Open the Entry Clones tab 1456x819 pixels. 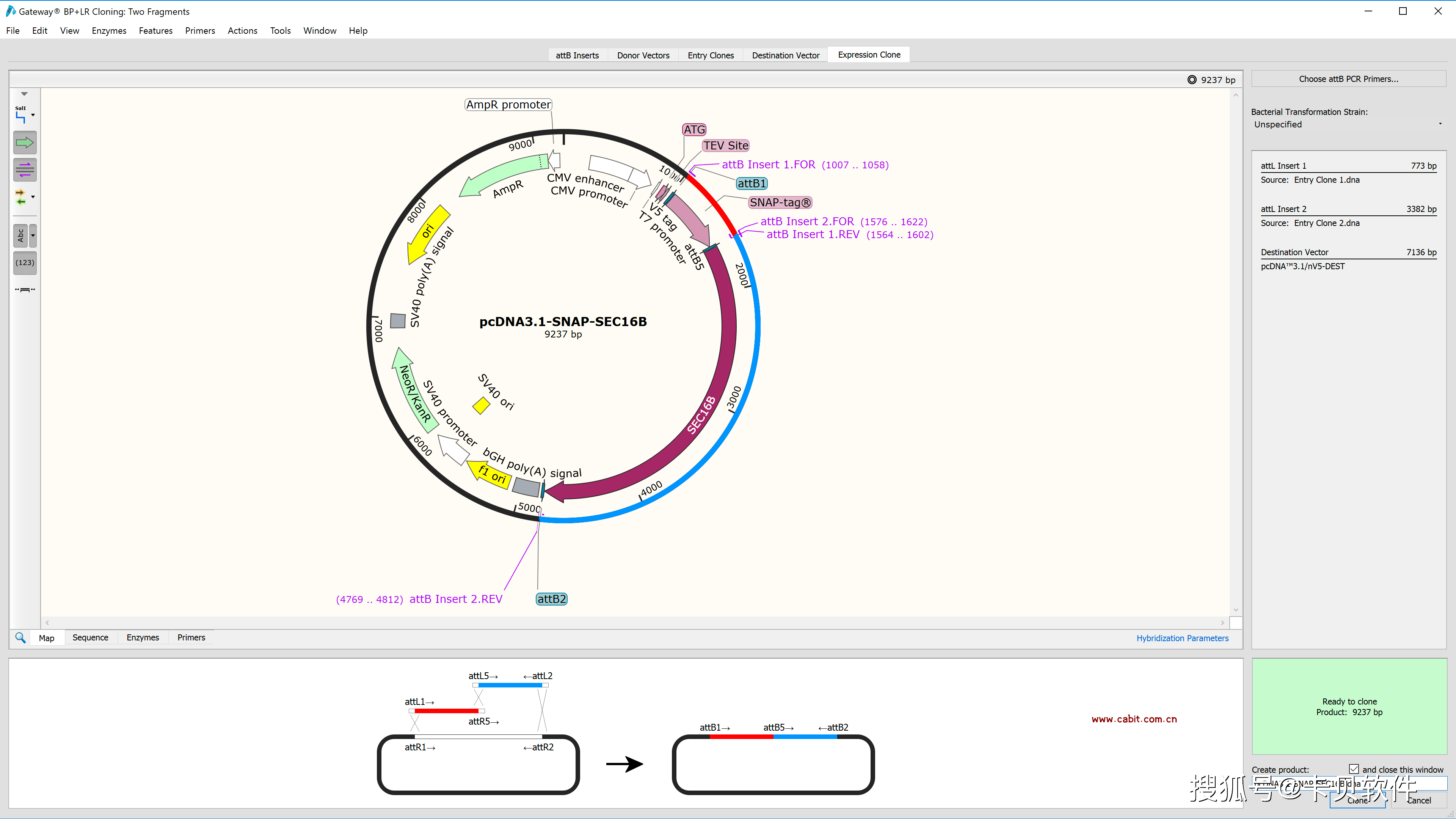711,55
